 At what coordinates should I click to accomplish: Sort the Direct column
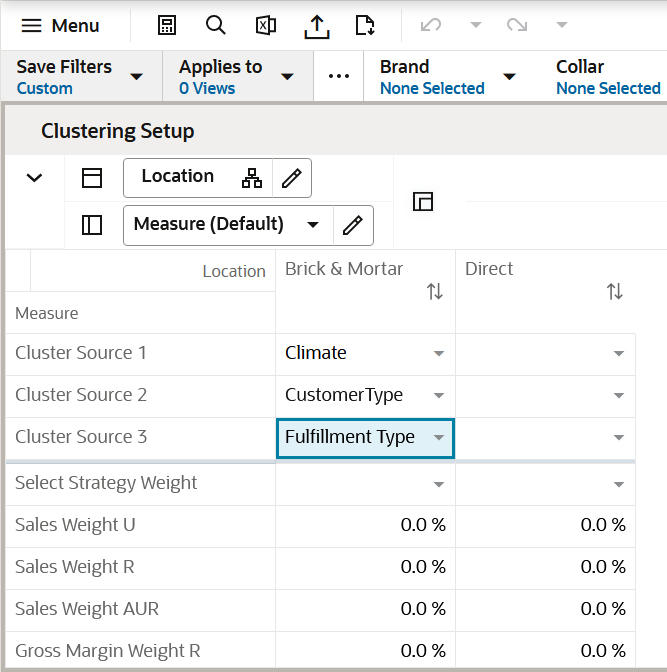615,291
